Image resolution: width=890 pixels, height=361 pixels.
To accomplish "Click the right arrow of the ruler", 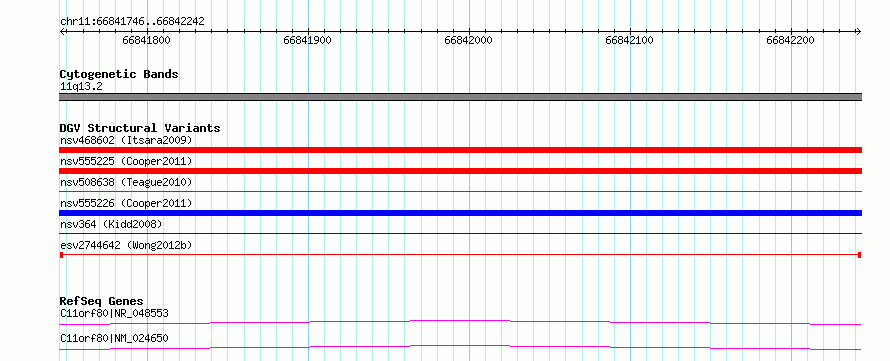I will 858,31.
